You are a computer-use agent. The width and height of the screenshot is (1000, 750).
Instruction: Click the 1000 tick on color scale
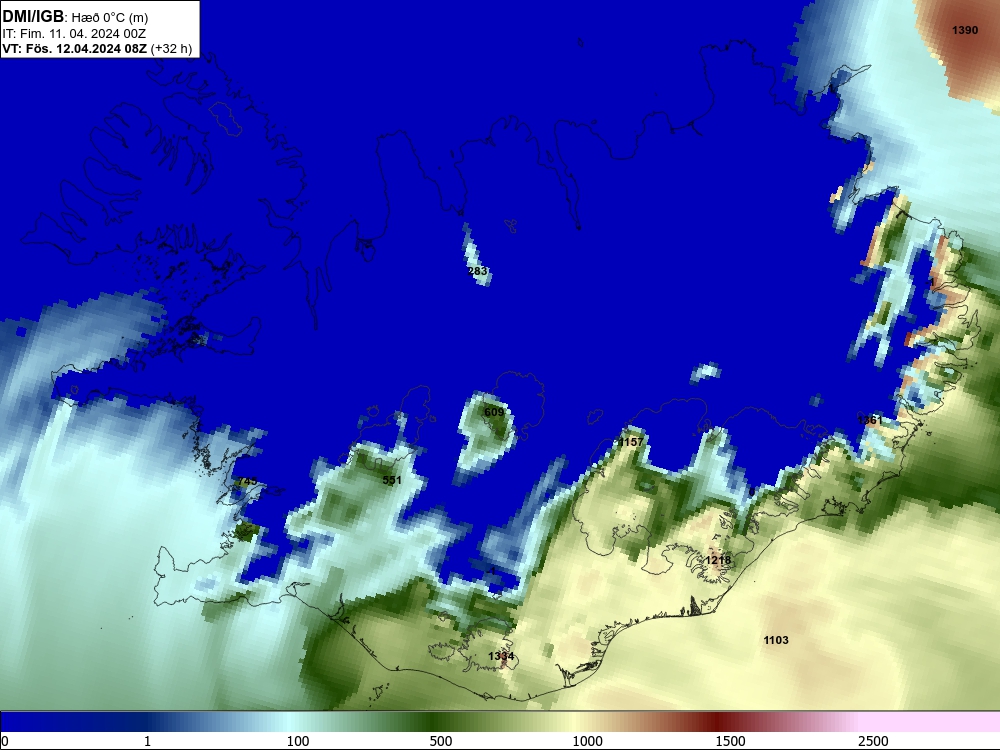coord(587,740)
